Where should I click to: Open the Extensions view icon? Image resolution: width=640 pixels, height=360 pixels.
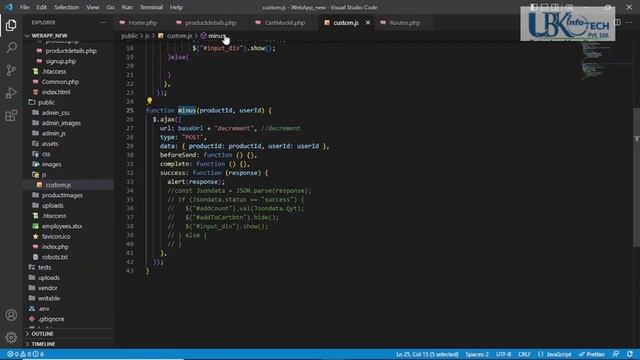point(11,116)
